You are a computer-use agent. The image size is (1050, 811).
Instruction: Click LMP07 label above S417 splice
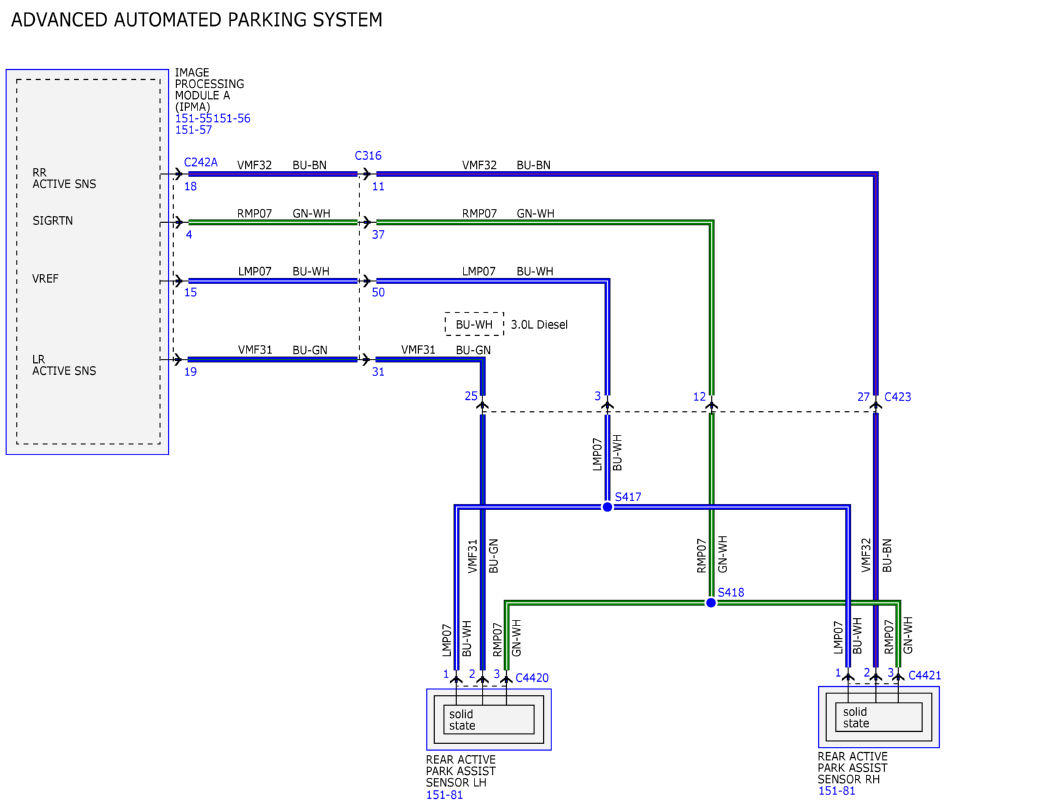click(597, 454)
